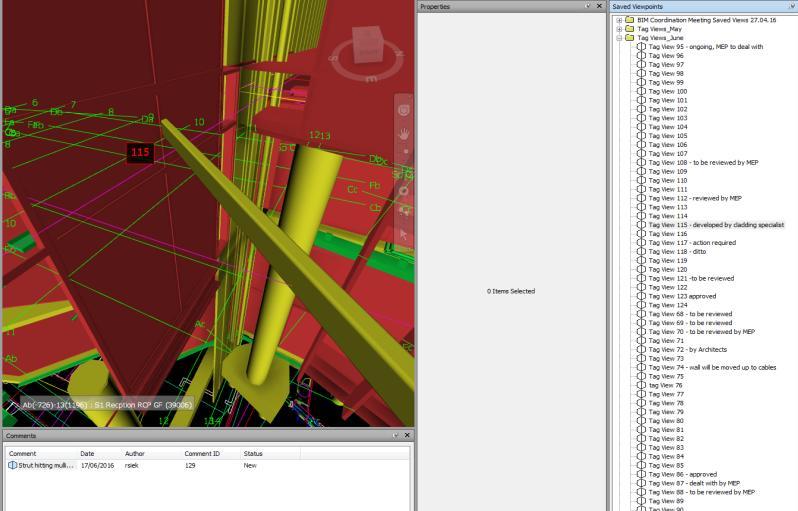Toggle auto-hide pin on Comments panel
This screenshot has height=511, width=798.
tap(395, 435)
